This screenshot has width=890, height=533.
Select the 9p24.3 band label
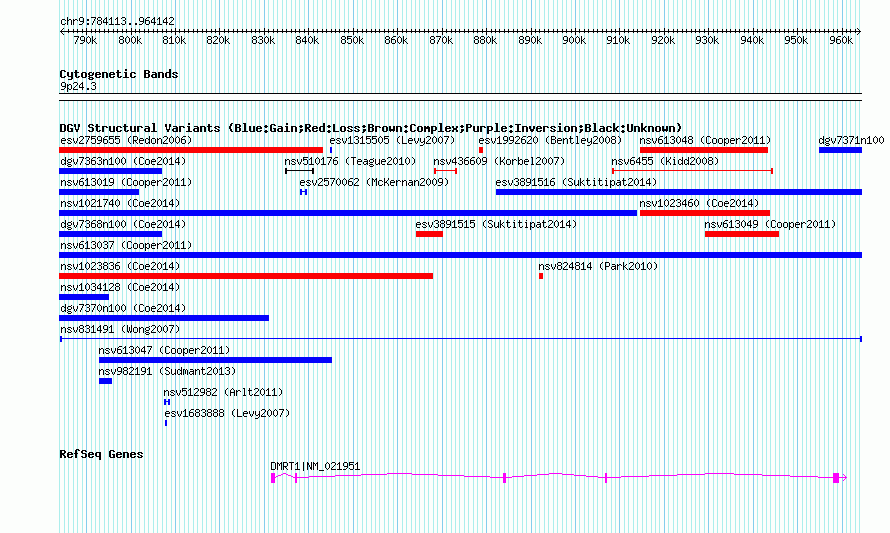click(x=78, y=86)
